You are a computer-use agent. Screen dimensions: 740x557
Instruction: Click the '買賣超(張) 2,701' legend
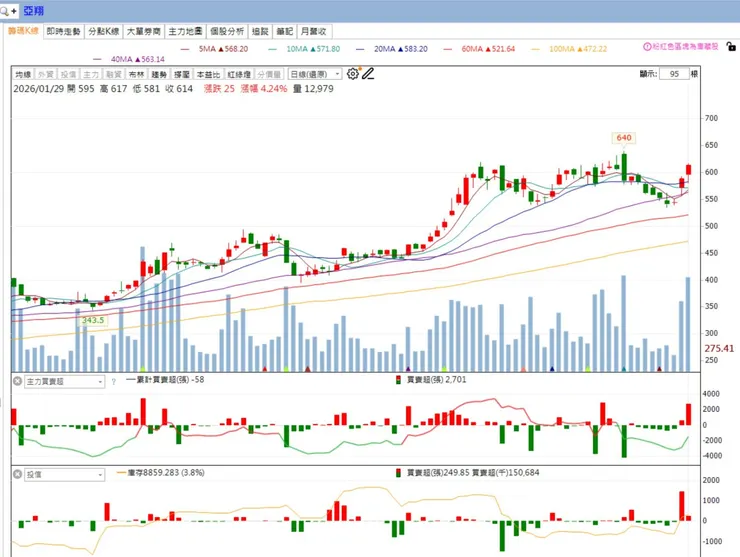[x=431, y=380]
